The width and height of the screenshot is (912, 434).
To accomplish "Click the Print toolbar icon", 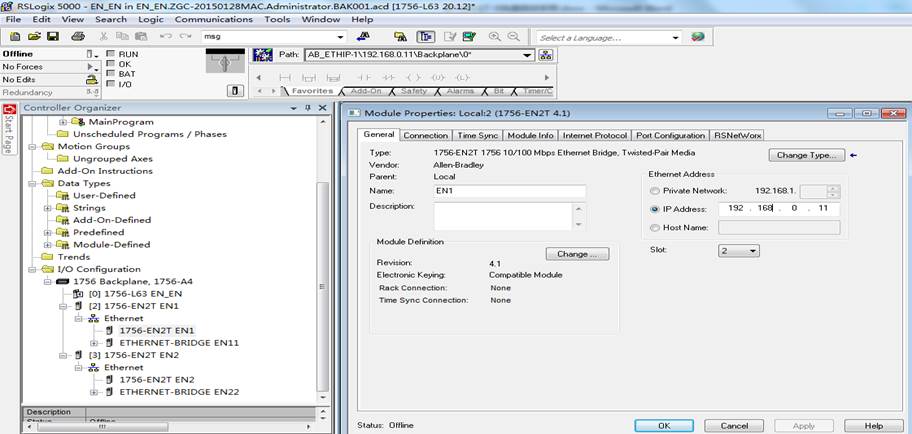I will [78, 36].
